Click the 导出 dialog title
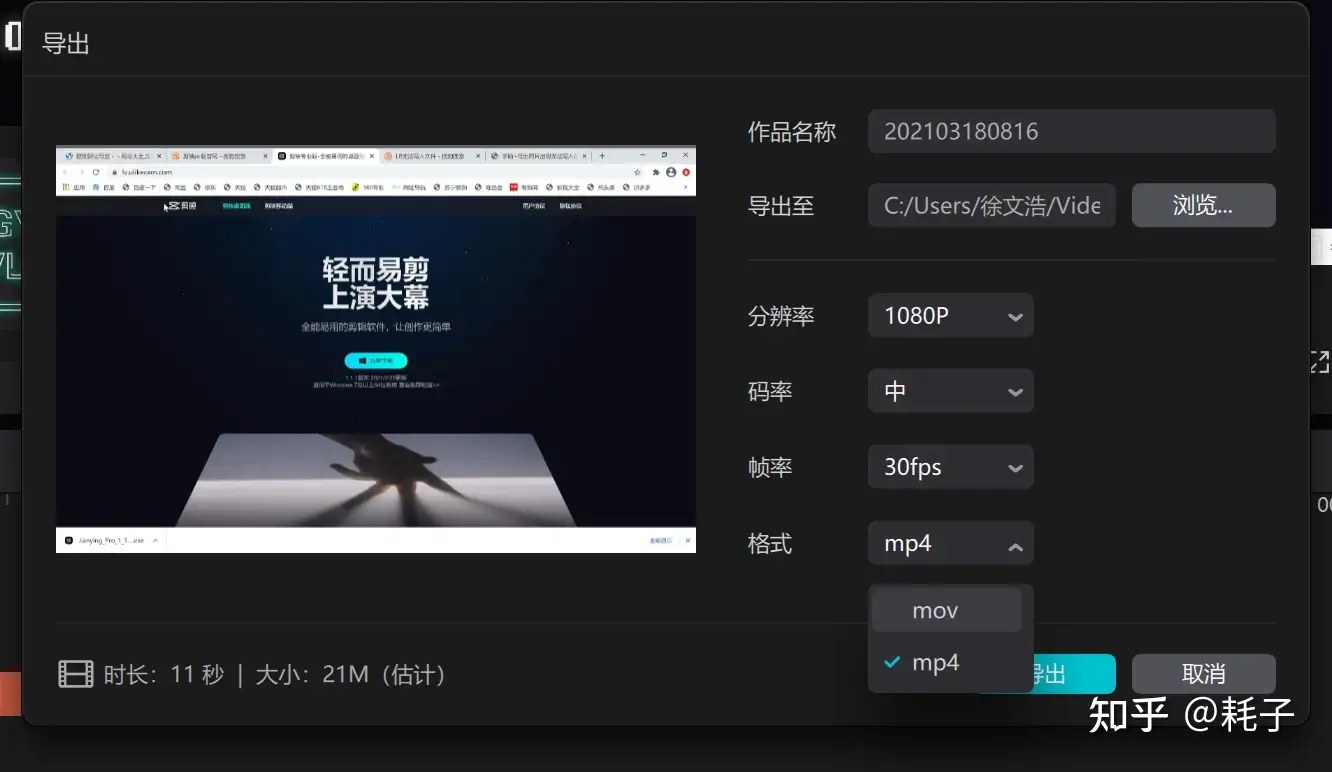Image resolution: width=1332 pixels, height=772 pixels. pyautogui.click(x=66, y=44)
